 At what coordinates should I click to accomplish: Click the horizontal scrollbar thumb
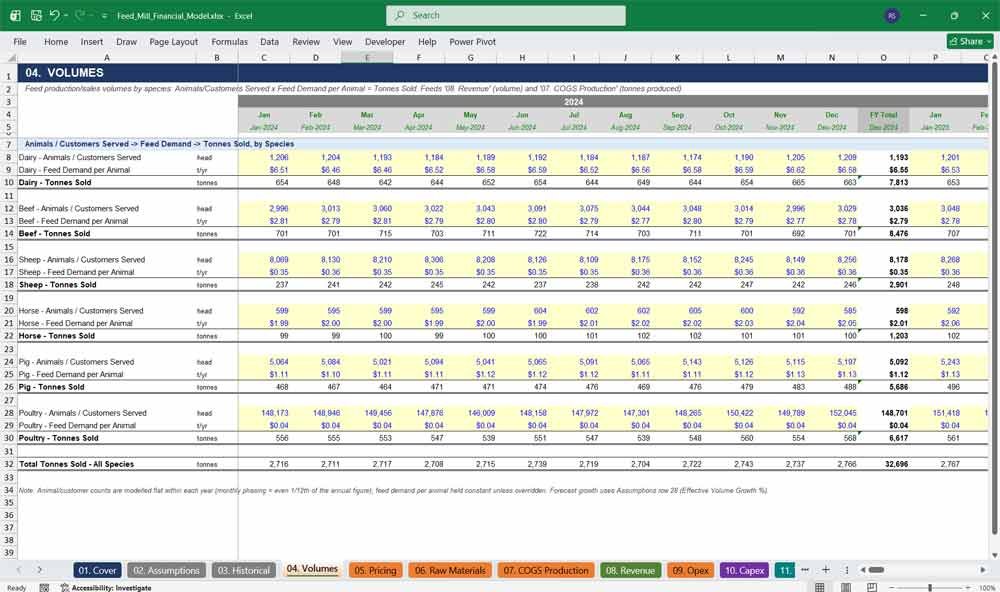(x=877, y=570)
